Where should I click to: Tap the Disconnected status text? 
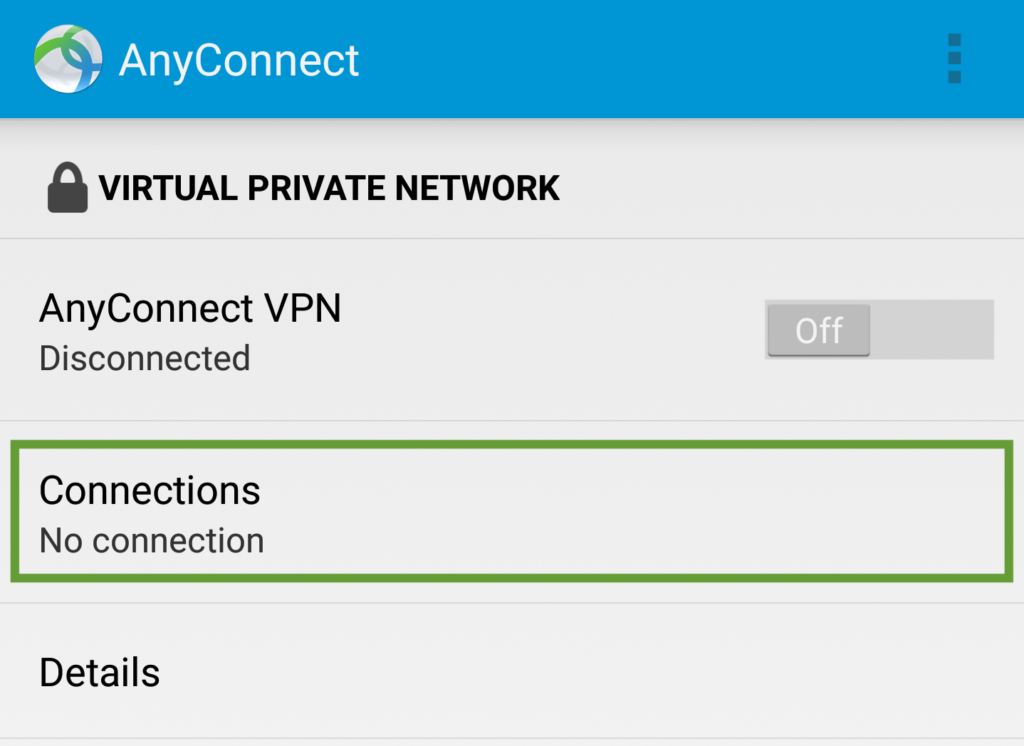(x=145, y=358)
